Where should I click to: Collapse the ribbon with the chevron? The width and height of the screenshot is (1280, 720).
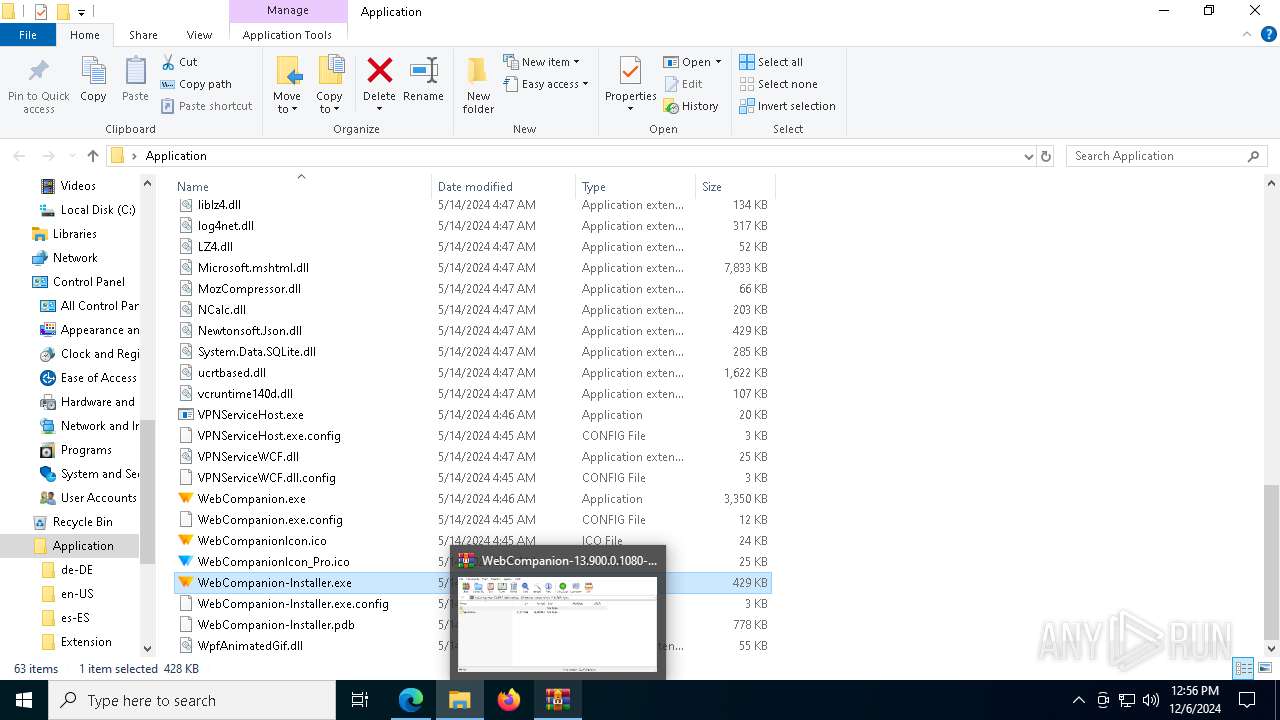pyautogui.click(x=1246, y=34)
